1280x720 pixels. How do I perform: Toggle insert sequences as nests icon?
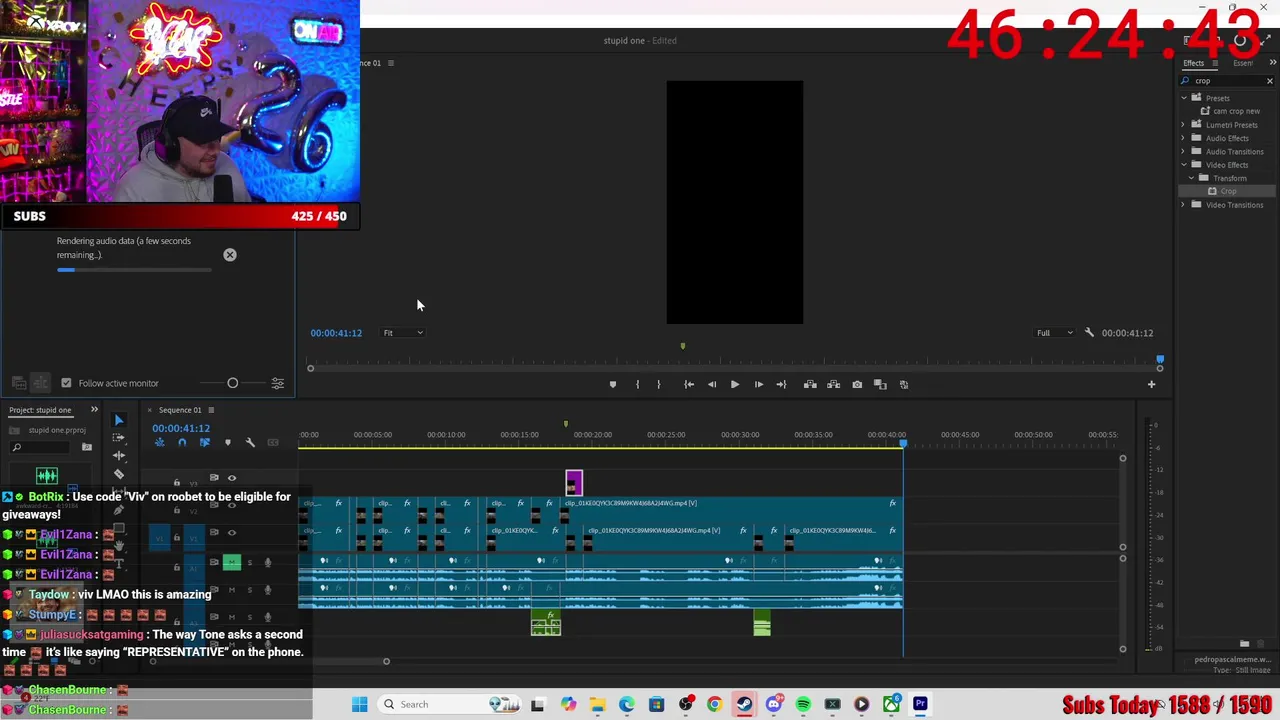pos(159,442)
